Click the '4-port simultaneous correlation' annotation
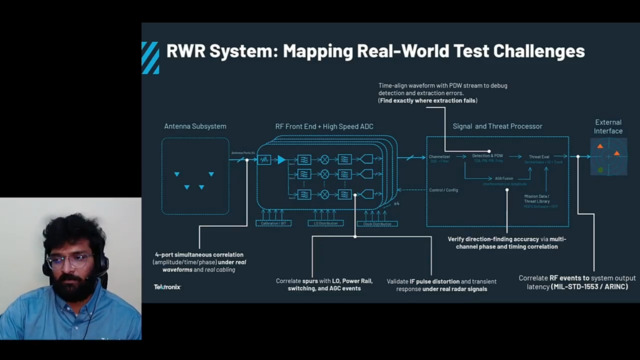Screen dimensions: 640x360 199,262
